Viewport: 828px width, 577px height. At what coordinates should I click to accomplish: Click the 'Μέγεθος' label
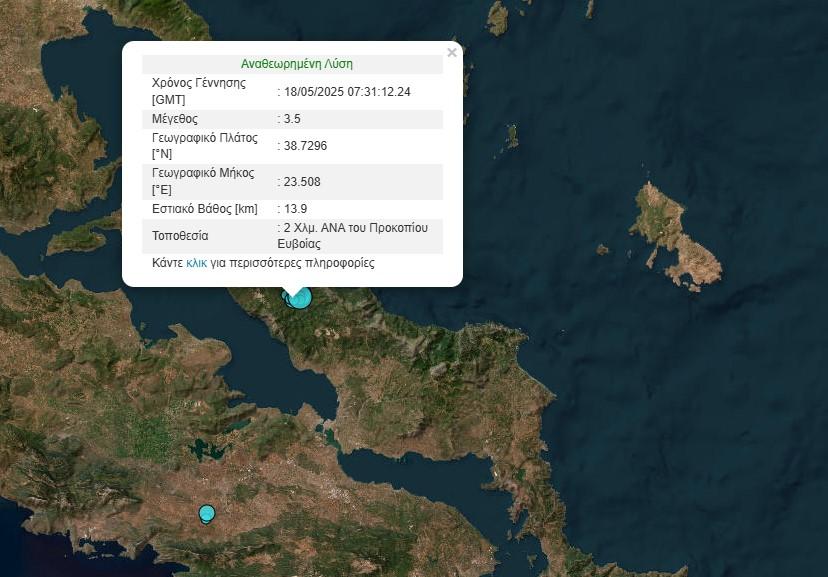point(175,119)
